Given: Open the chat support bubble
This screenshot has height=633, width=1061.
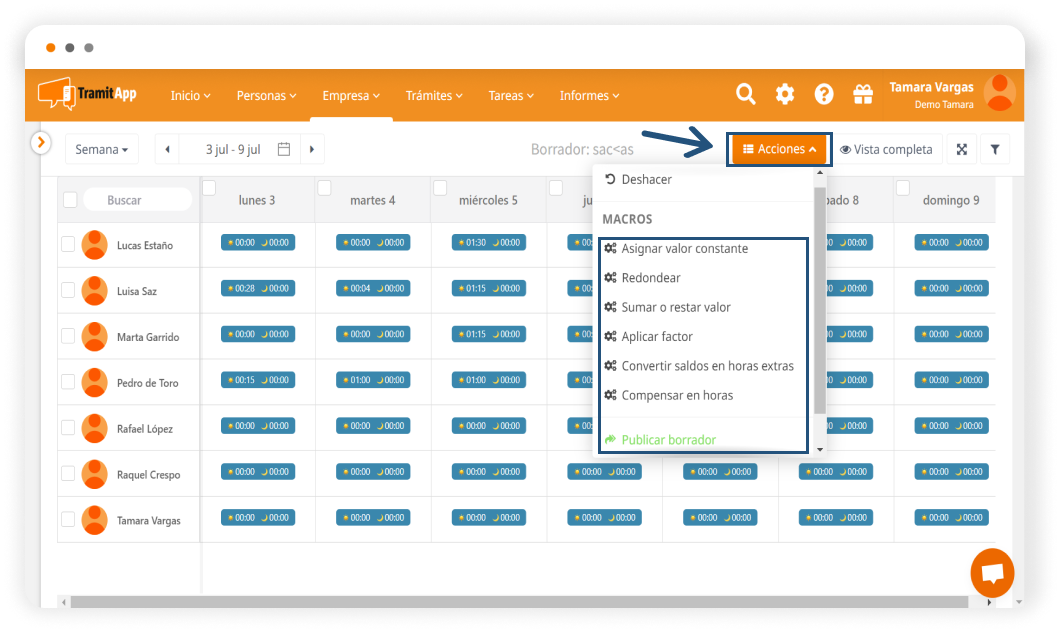Looking at the screenshot, I should (x=992, y=574).
